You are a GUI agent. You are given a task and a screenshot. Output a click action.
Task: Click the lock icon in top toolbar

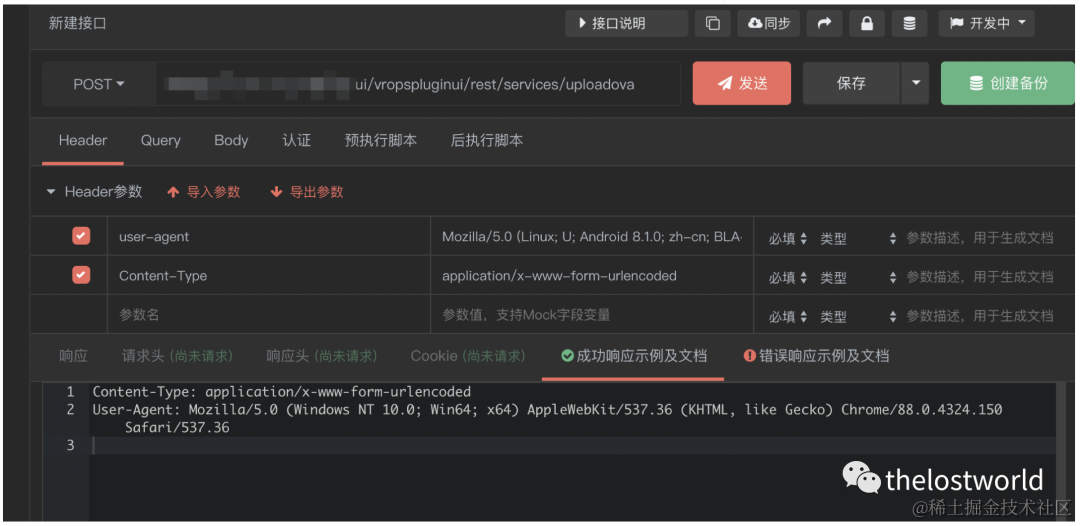tap(867, 23)
